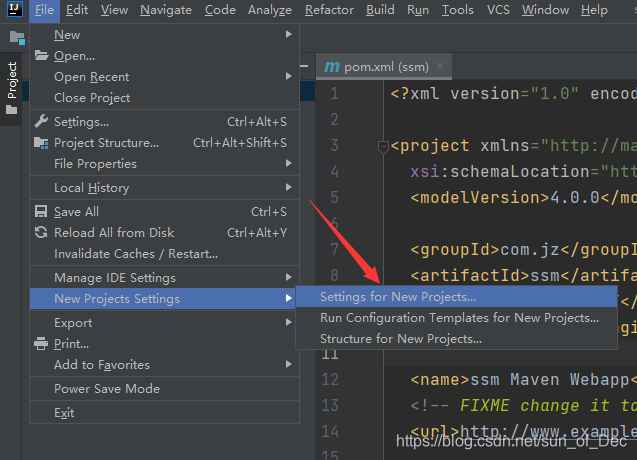Open the Navigate menu

tap(166, 10)
